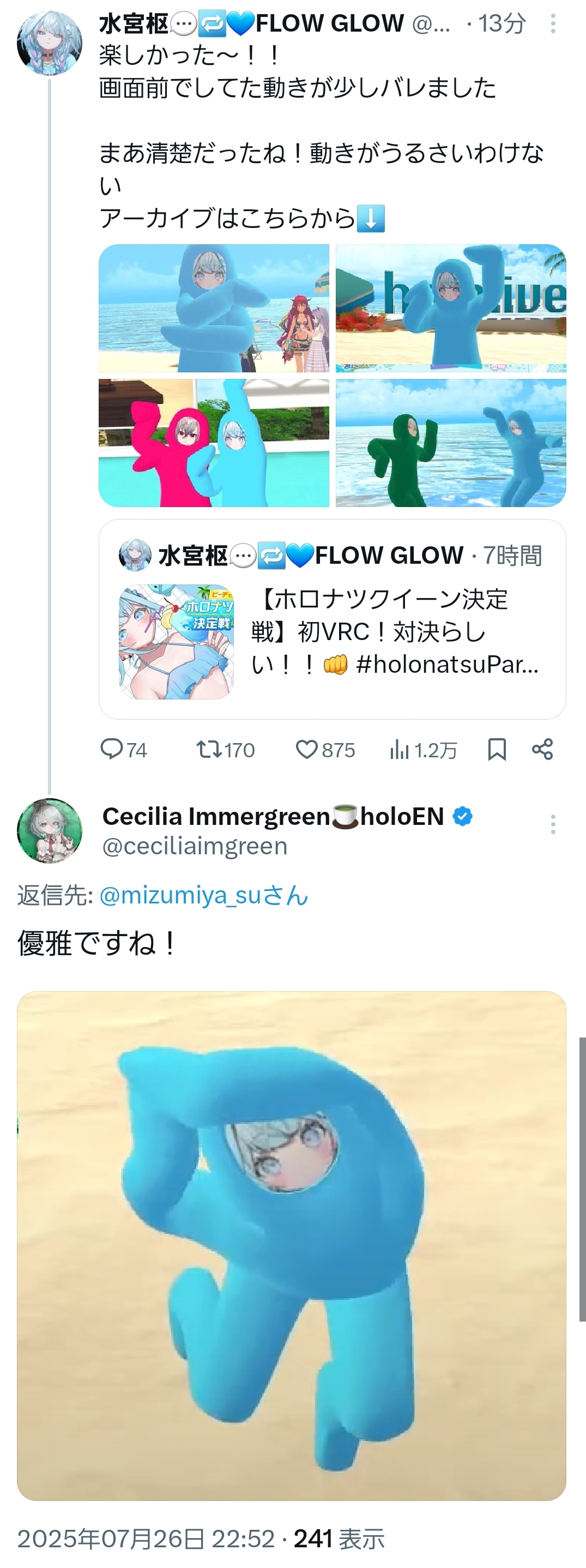Open quoted ホロナツクイーン決定戦 post card
Image resolution: width=586 pixels, height=1568 pixels.
[x=333, y=619]
